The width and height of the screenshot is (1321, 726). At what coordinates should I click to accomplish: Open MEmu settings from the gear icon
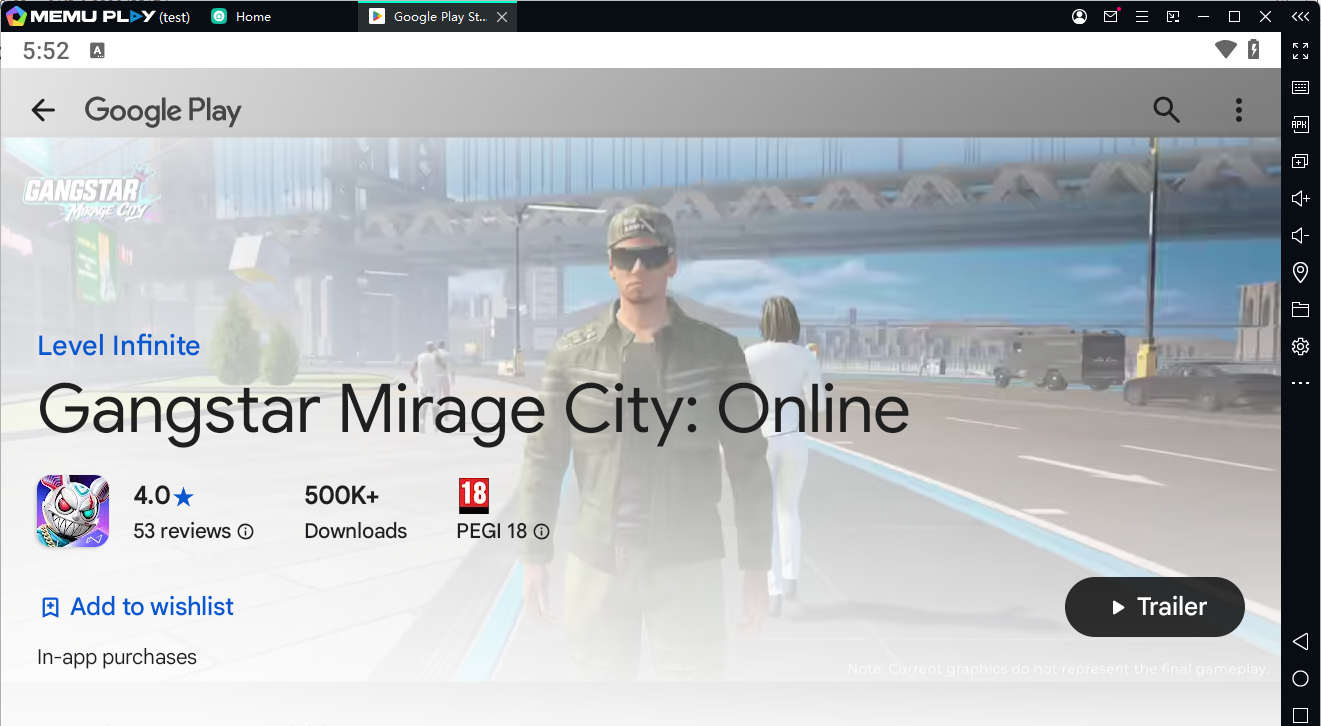click(x=1300, y=346)
